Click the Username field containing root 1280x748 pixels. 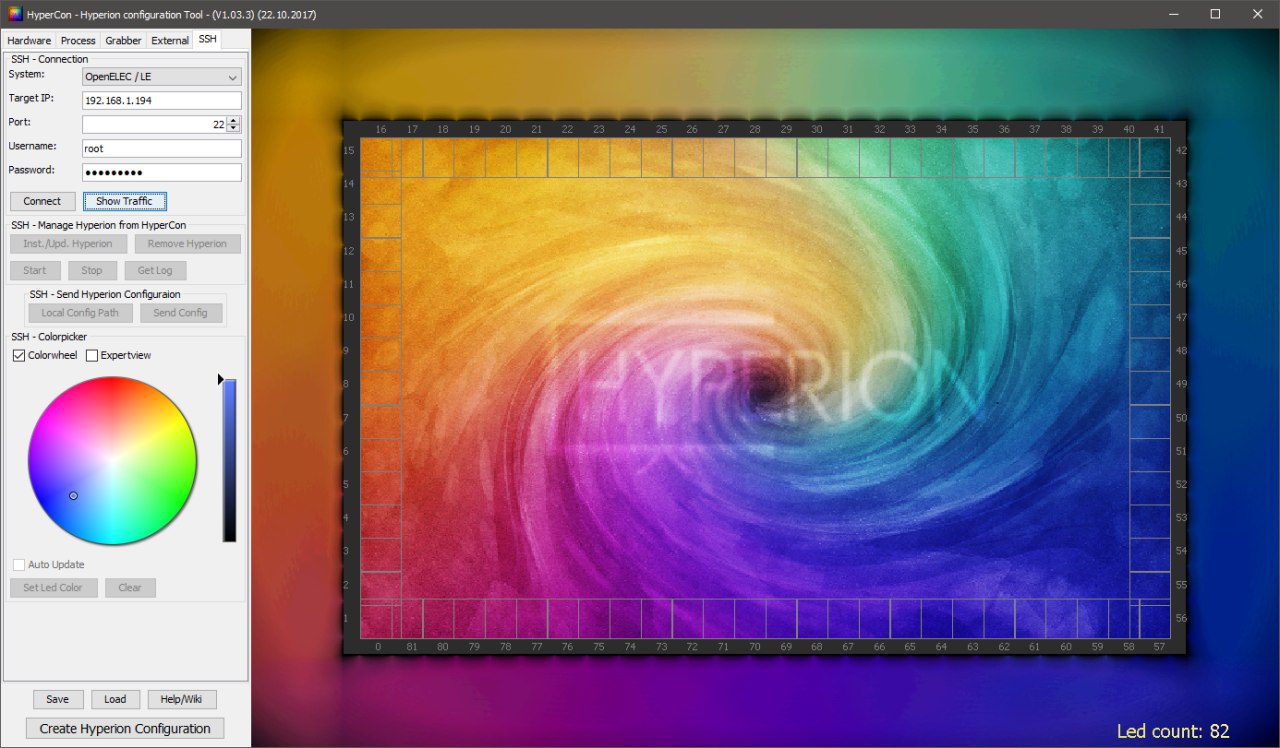[x=162, y=148]
